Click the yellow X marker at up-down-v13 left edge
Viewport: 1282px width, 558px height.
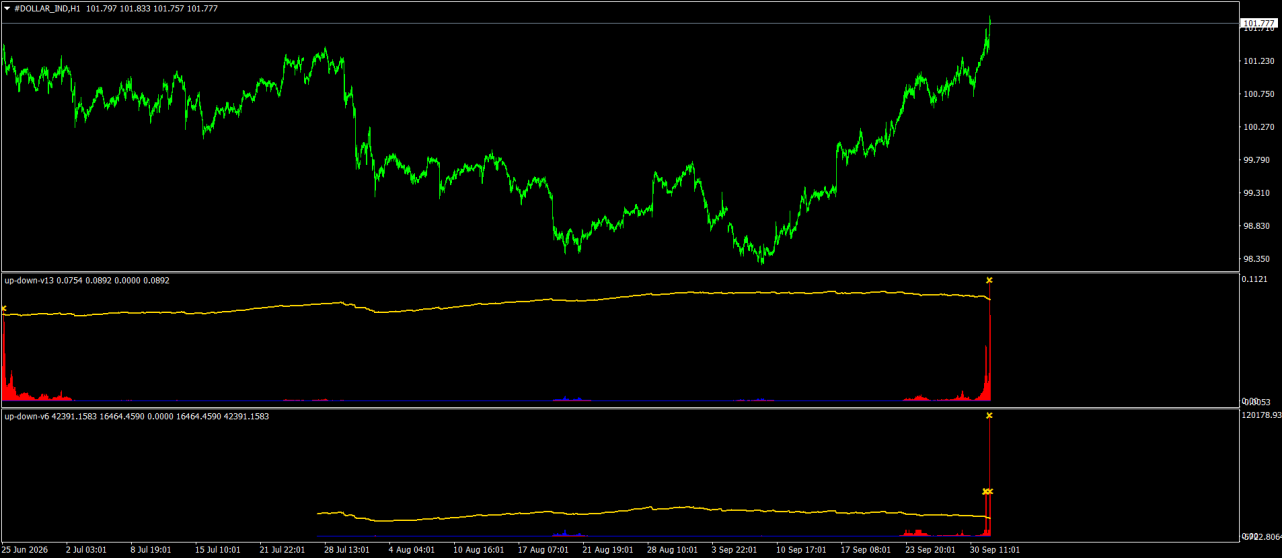pyautogui.click(x=3, y=309)
